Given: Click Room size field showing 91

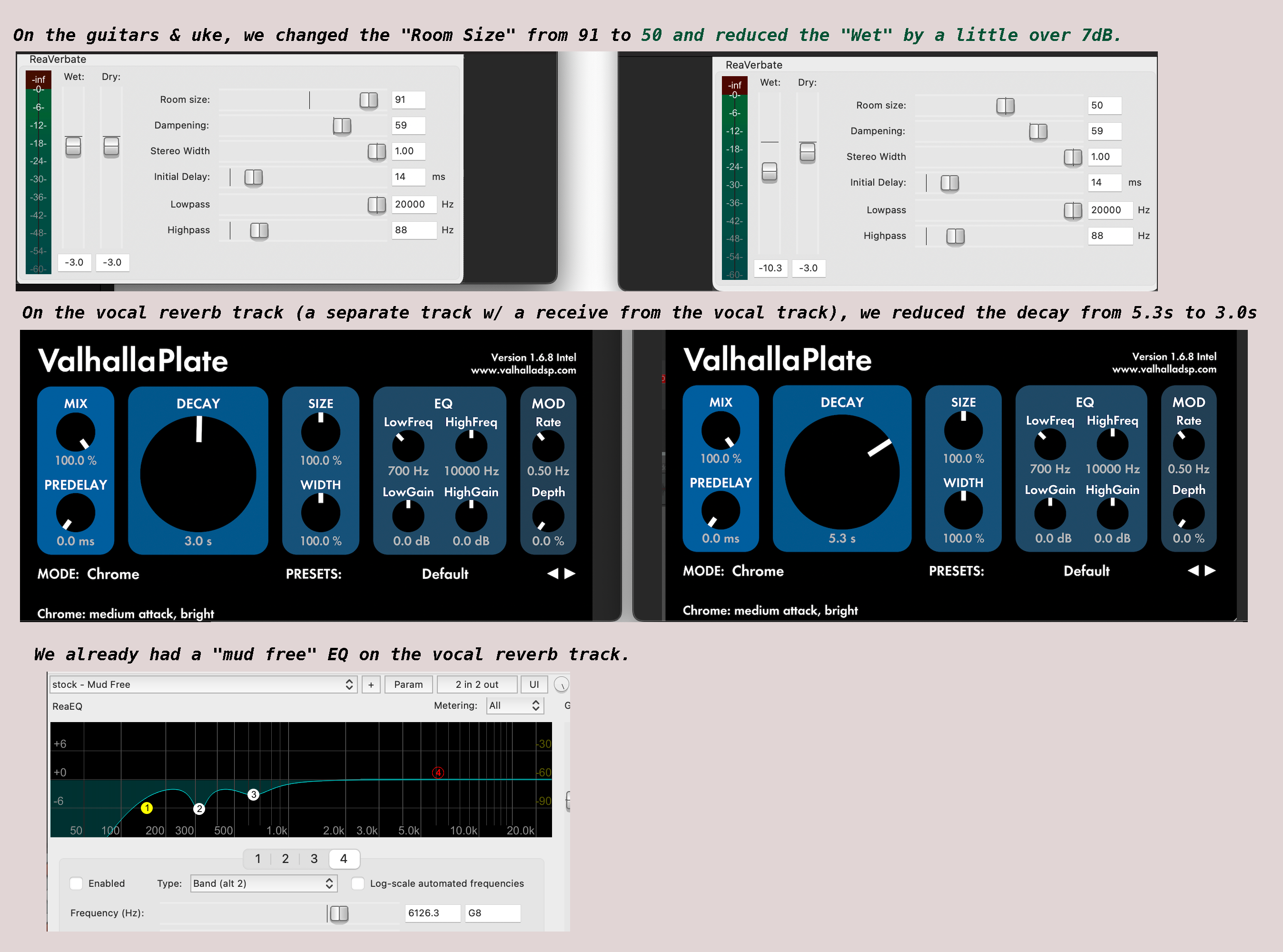Looking at the screenshot, I should point(408,99).
